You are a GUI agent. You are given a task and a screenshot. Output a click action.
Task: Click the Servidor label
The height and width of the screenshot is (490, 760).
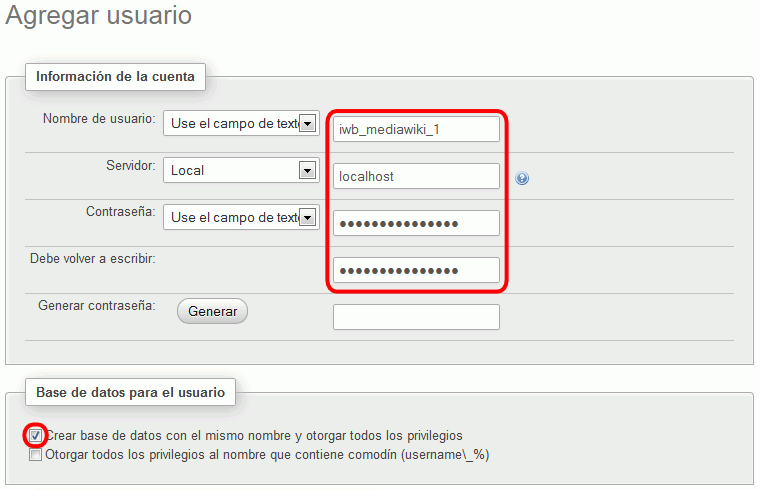pos(131,166)
